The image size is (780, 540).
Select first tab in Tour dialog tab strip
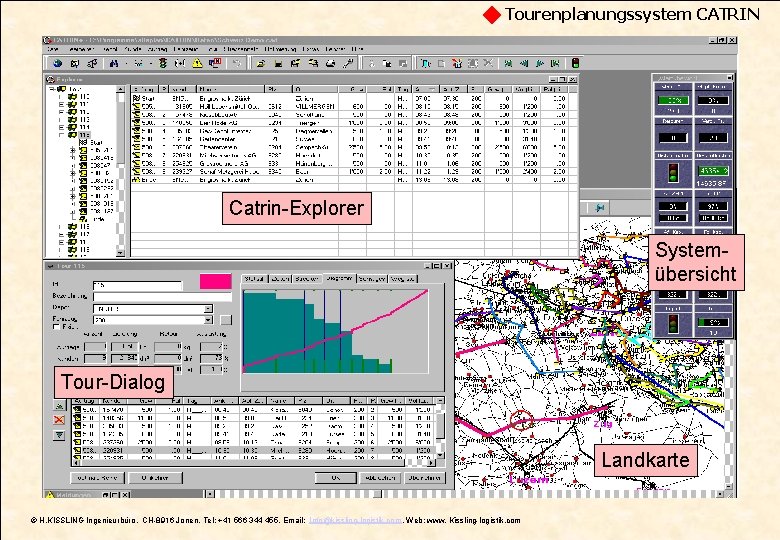pos(255,279)
